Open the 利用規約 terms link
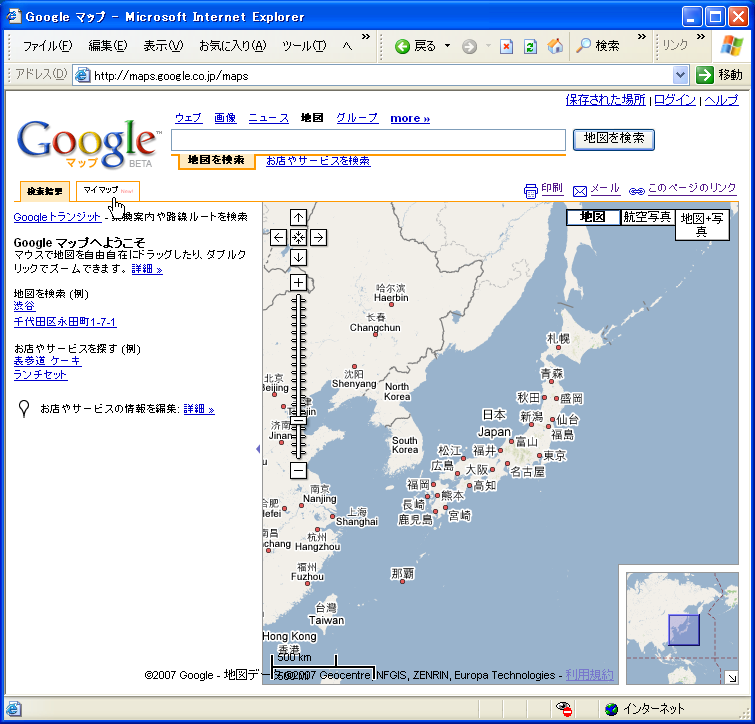Viewport: 755px width, 724px height. click(589, 675)
